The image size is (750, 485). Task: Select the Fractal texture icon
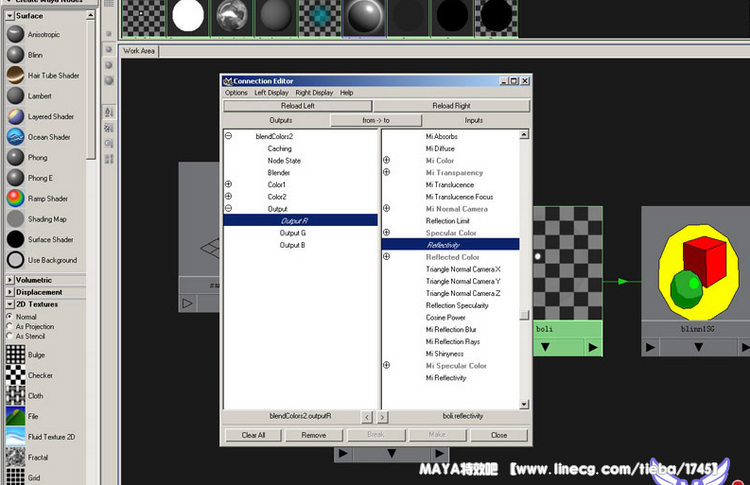(15, 457)
